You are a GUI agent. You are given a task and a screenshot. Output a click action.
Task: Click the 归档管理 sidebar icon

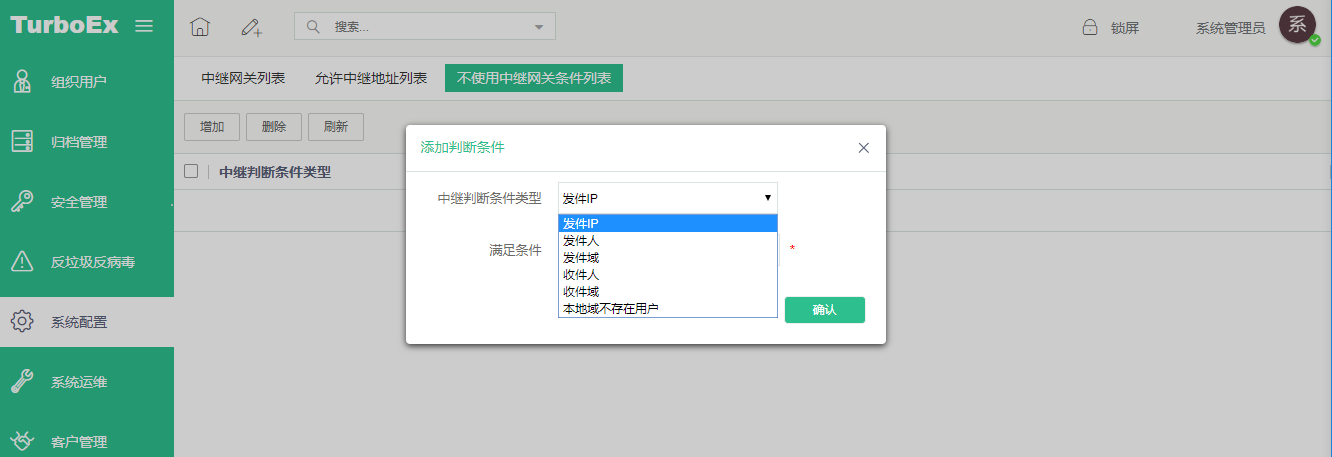tap(22, 142)
